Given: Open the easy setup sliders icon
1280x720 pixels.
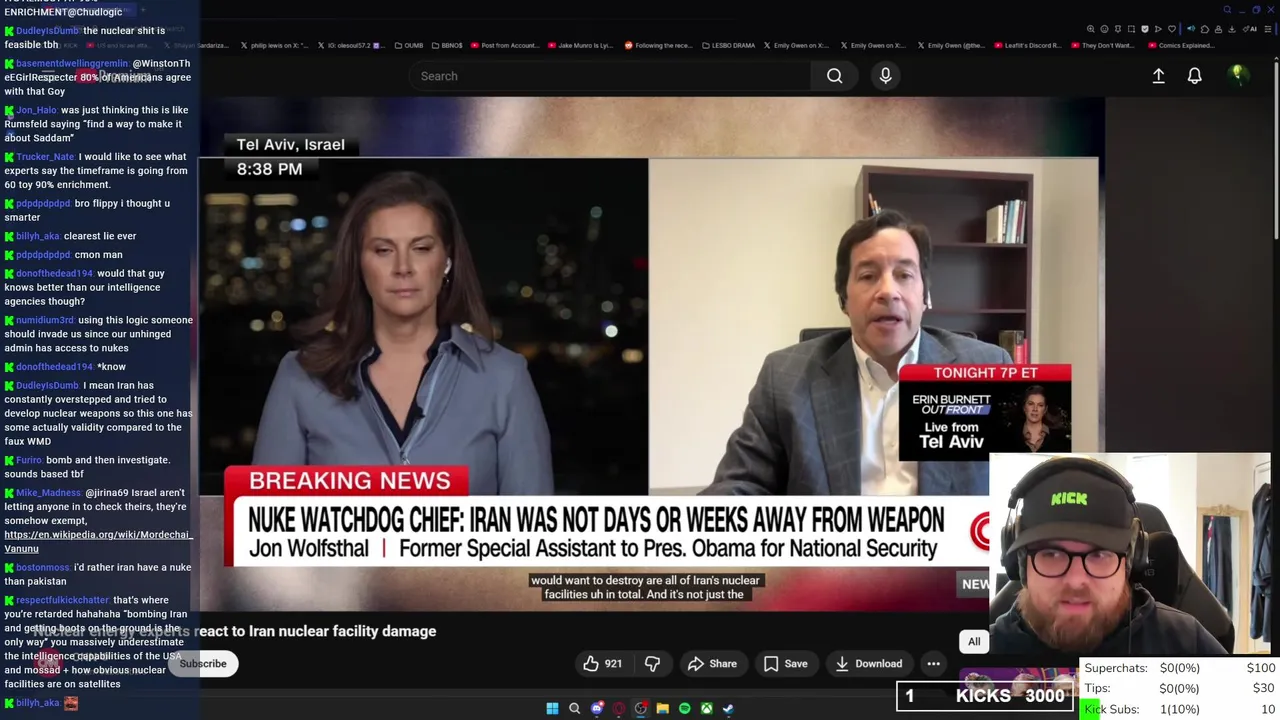Looking at the screenshot, I should pos(1268,29).
